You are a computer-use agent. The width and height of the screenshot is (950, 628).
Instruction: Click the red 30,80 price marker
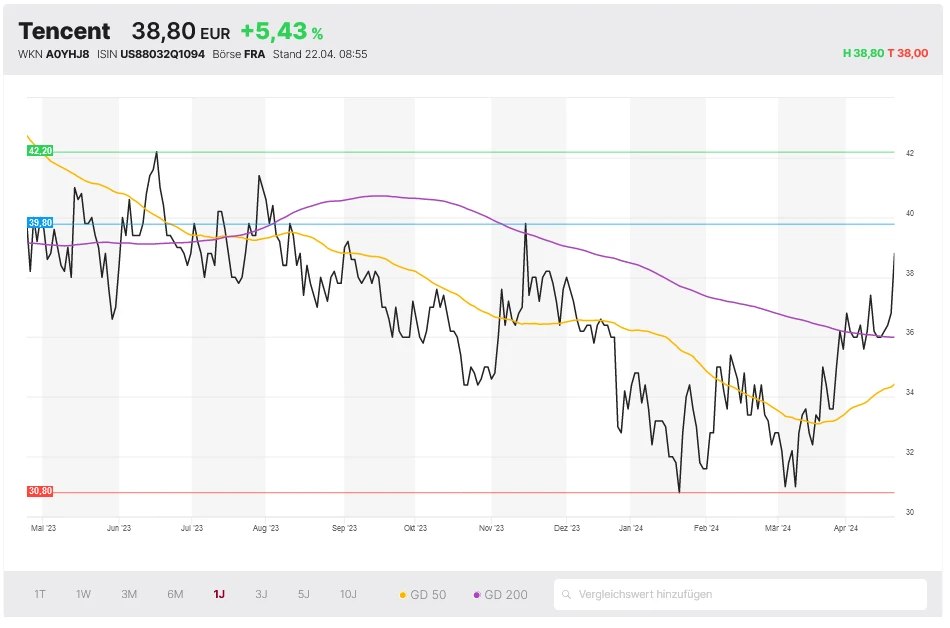[x=40, y=491]
